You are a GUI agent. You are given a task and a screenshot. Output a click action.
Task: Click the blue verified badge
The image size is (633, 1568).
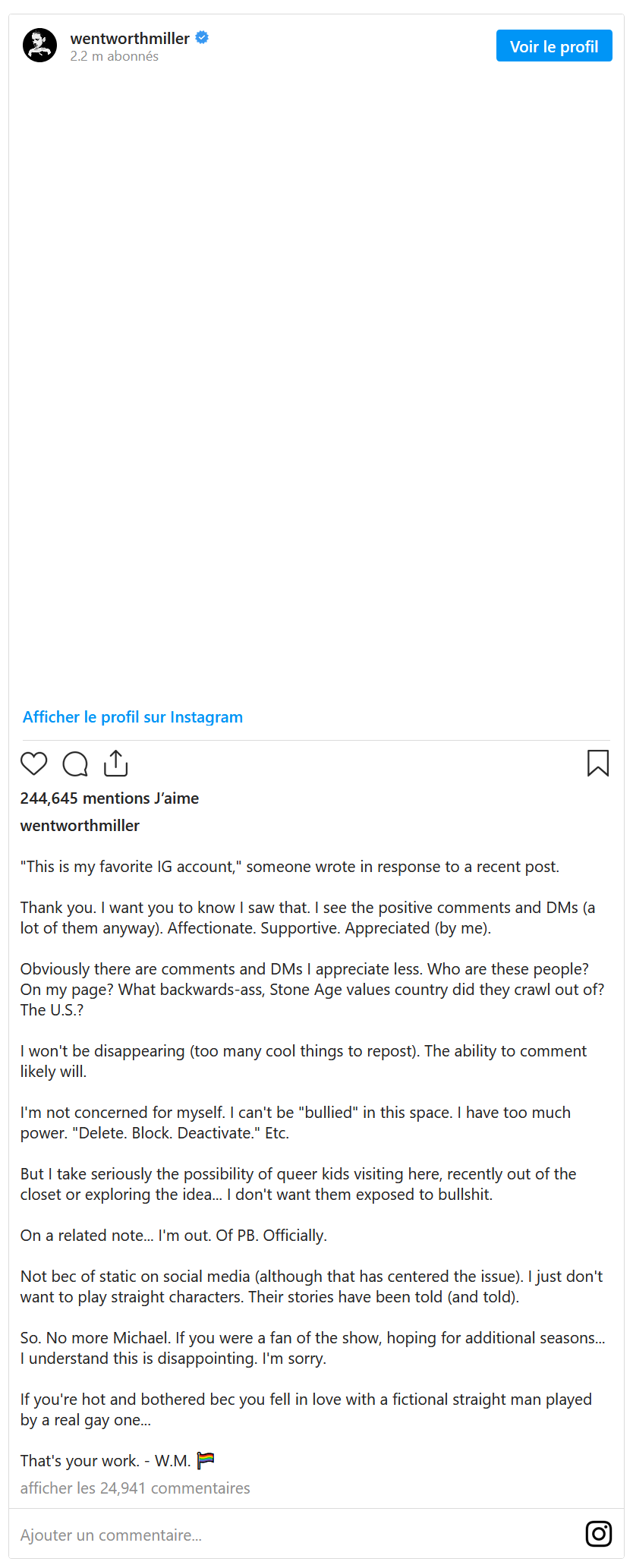pyautogui.click(x=203, y=37)
